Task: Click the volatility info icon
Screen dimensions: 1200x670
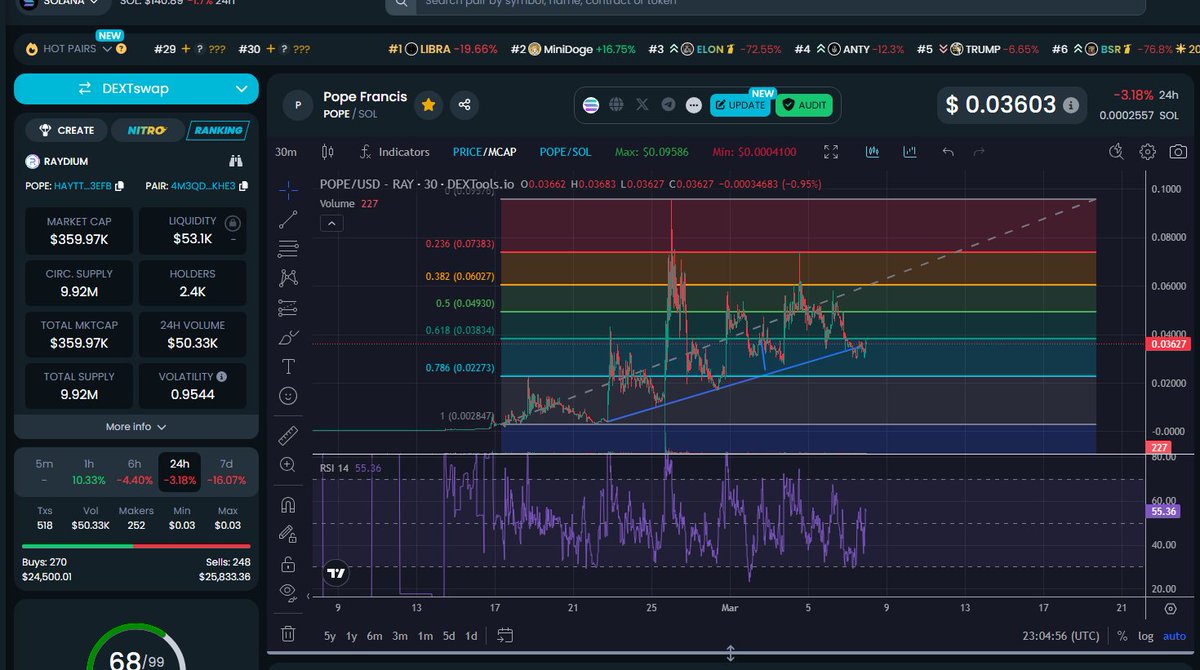Action: click(221, 377)
